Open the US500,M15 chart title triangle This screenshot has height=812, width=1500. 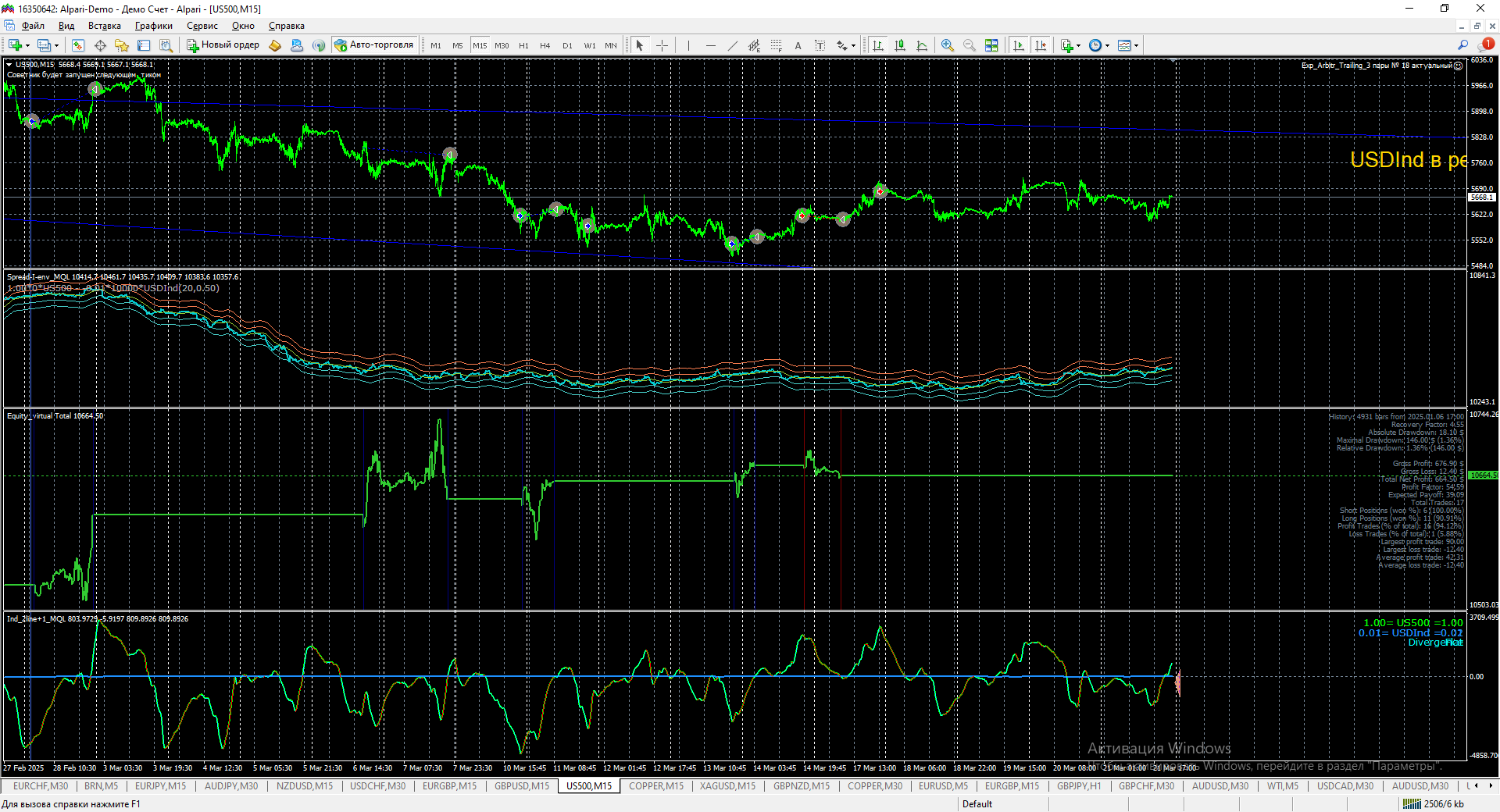tap(9, 65)
